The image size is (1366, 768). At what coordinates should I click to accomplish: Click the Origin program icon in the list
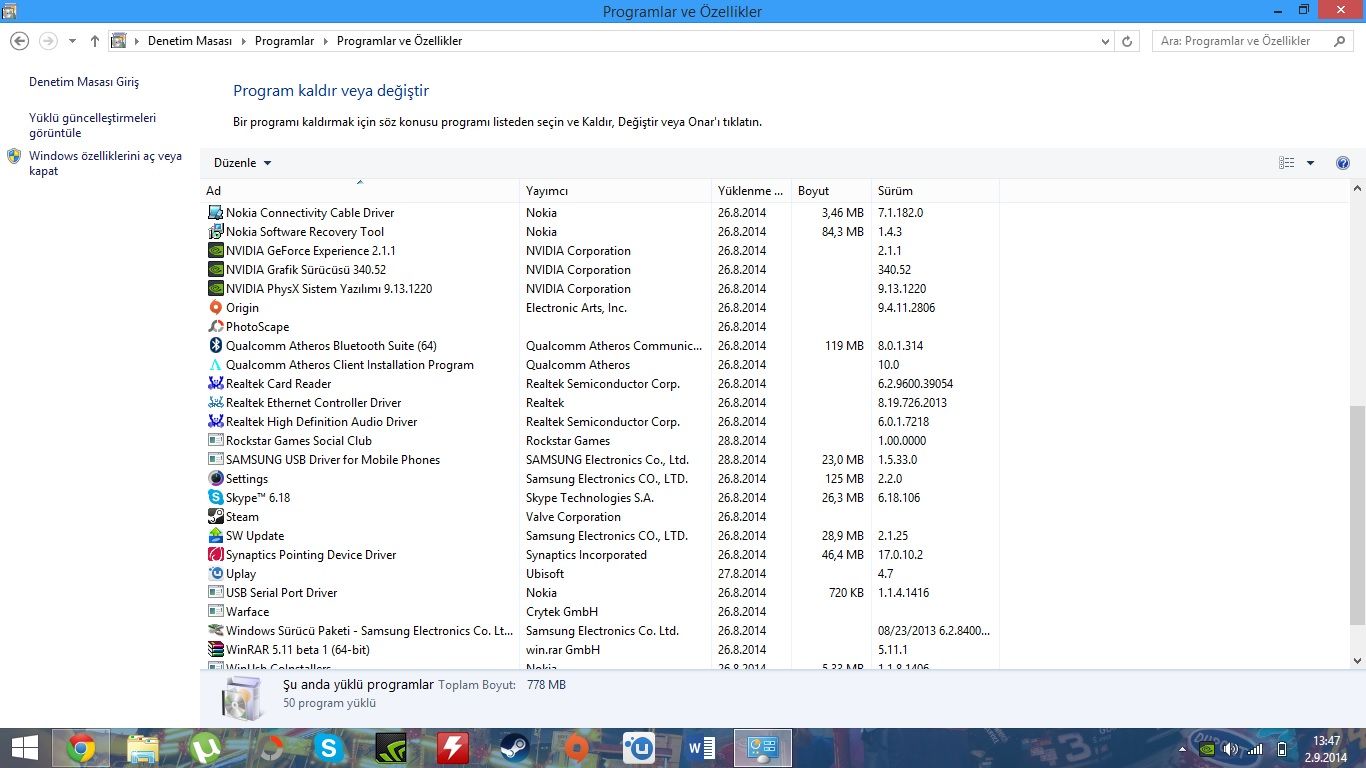pyautogui.click(x=215, y=308)
